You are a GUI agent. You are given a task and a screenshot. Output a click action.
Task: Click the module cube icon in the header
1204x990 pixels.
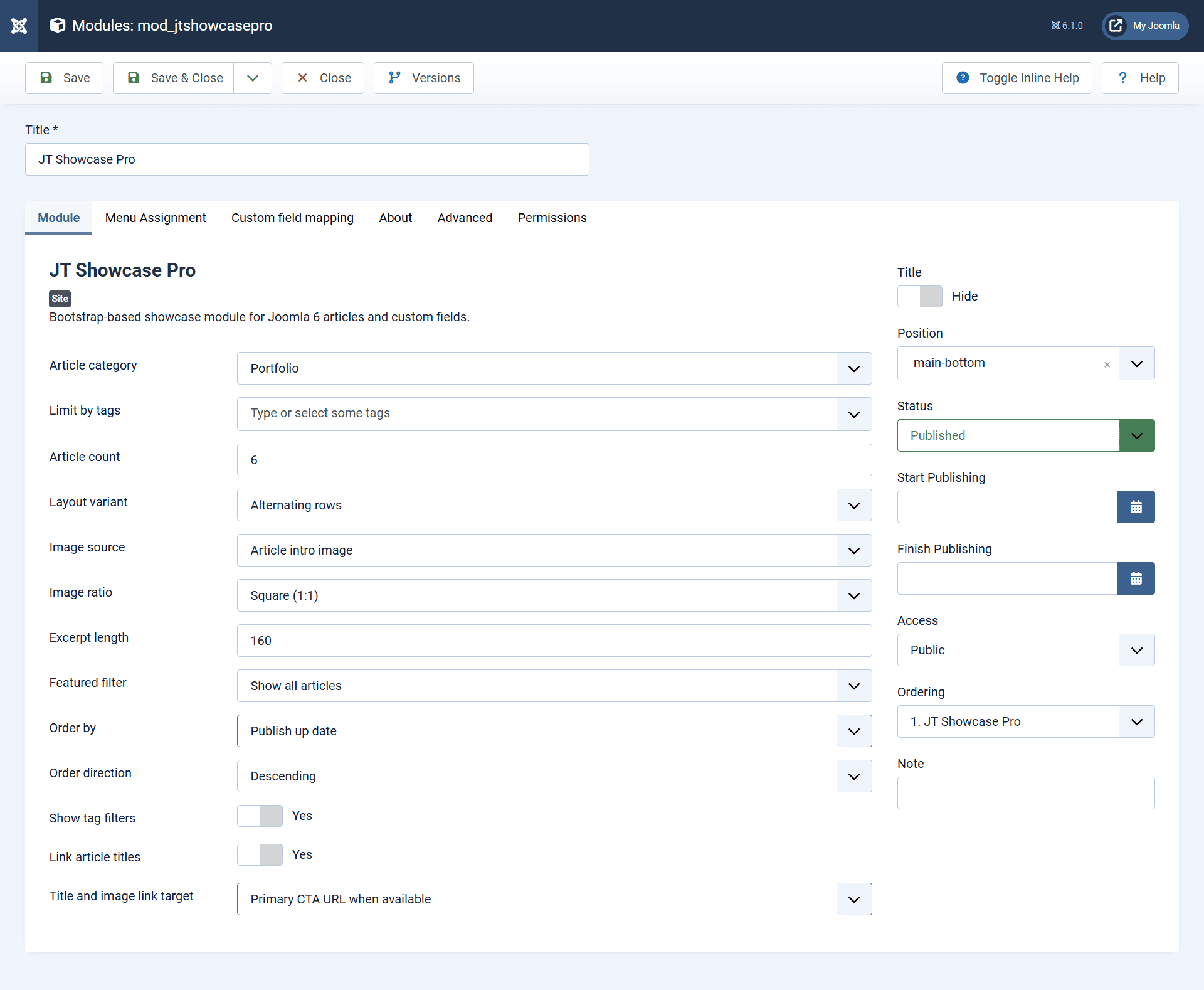(x=57, y=25)
